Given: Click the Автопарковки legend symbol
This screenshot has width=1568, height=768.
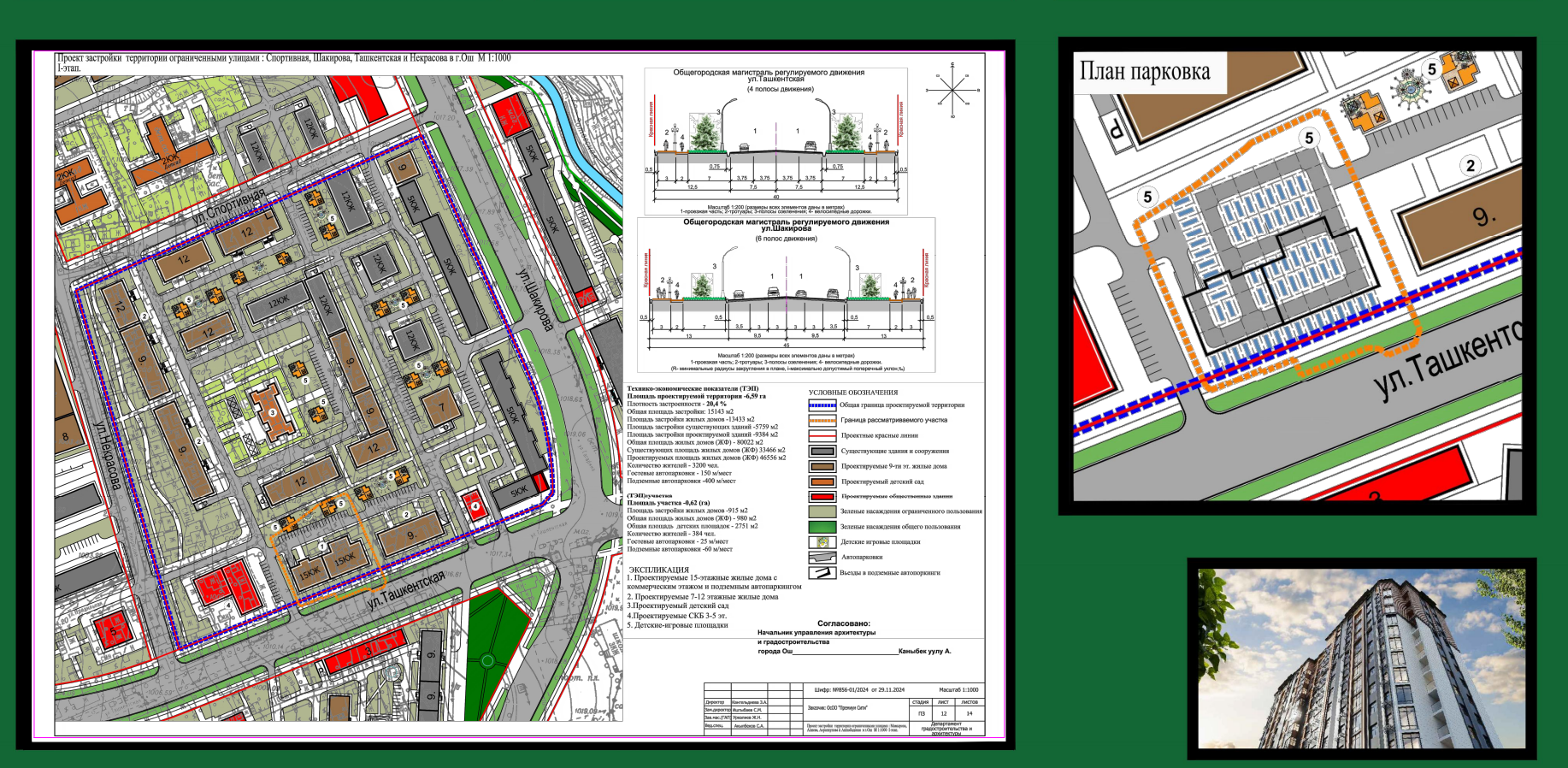Looking at the screenshot, I should tap(822, 558).
